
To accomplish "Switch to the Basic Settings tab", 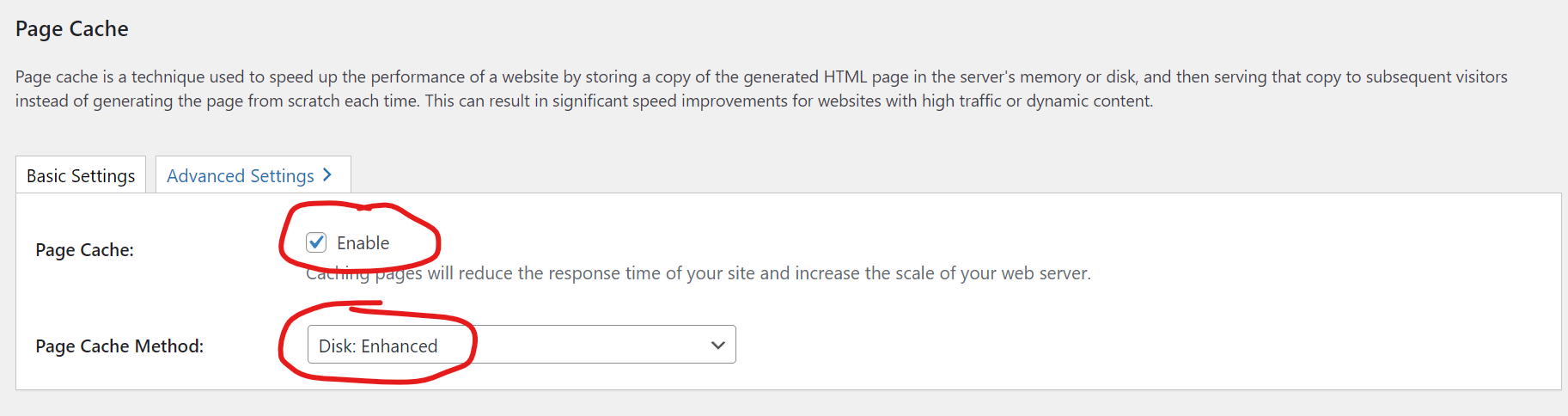I will [81, 175].
